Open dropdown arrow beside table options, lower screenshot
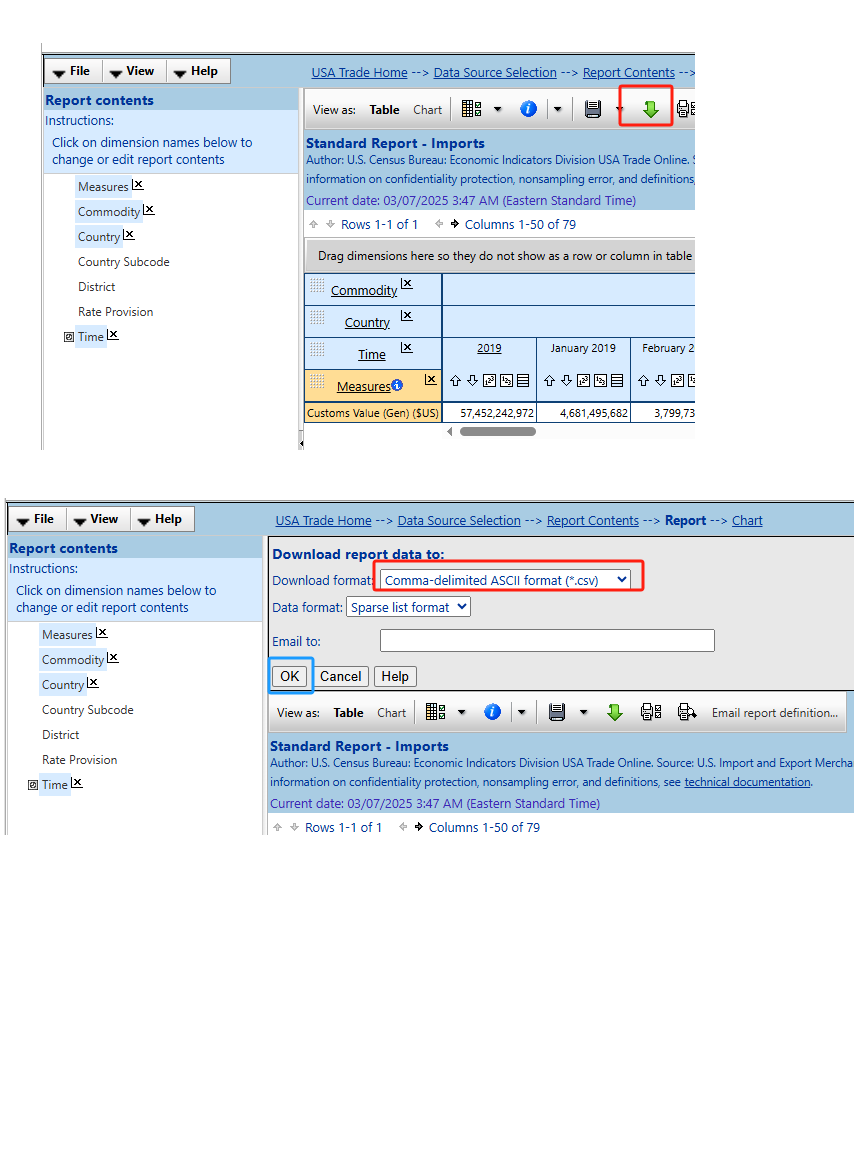Screen dimensions: 854x1173 [462, 712]
